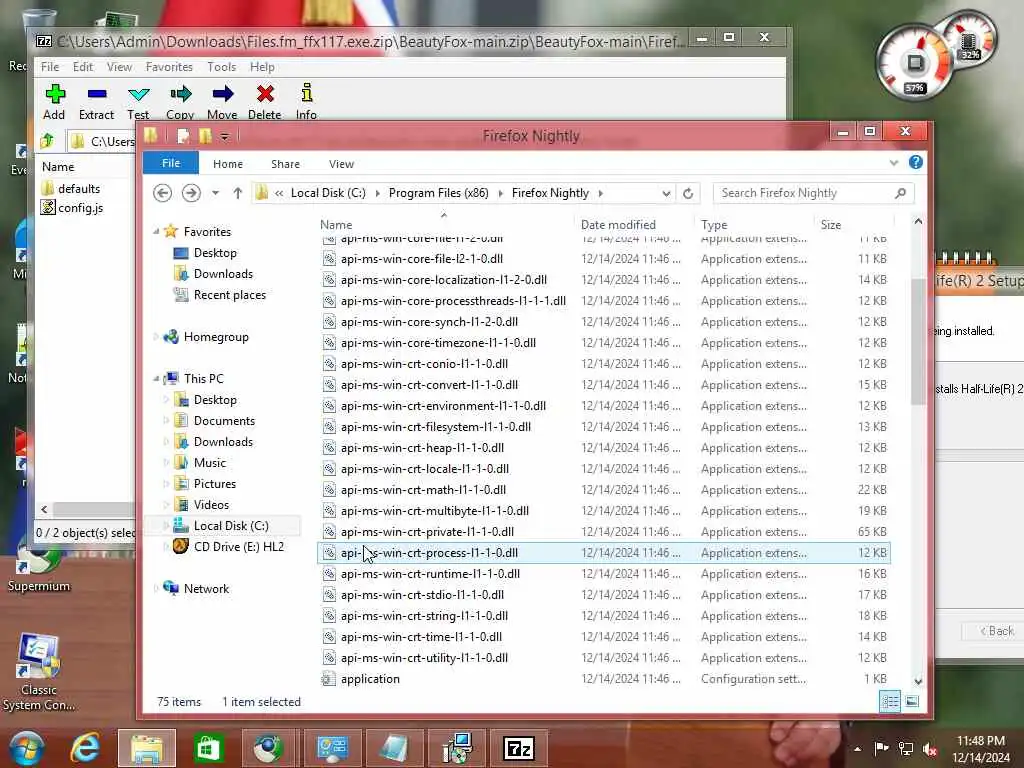Sort by the Date modified column
1024x768 pixels.
[618, 225]
